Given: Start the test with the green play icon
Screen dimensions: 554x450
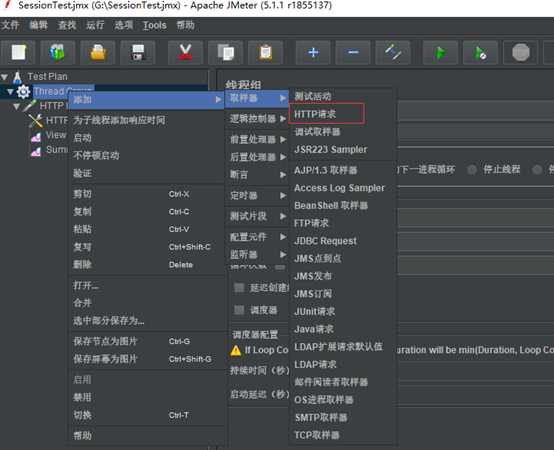Looking at the screenshot, I should click(440, 52).
